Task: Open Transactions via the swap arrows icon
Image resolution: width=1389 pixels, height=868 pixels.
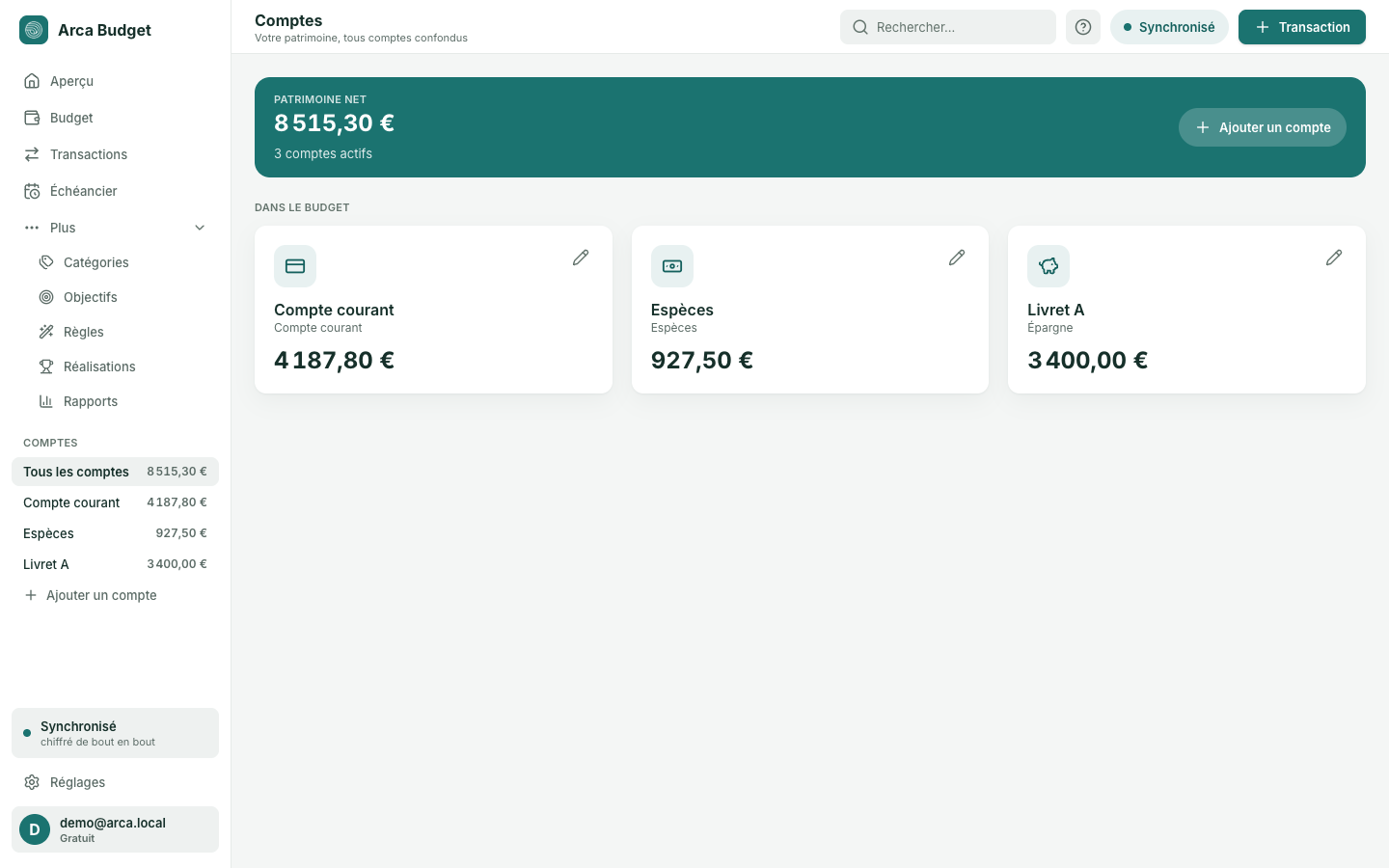Action: click(32, 154)
